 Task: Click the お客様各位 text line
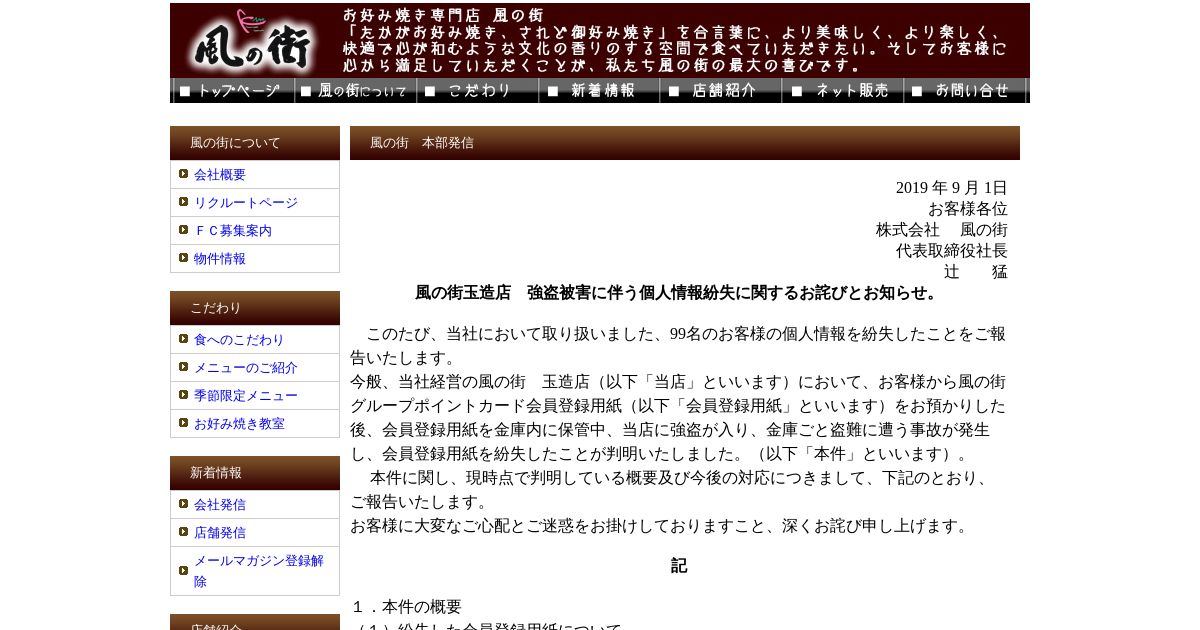pos(968,209)
